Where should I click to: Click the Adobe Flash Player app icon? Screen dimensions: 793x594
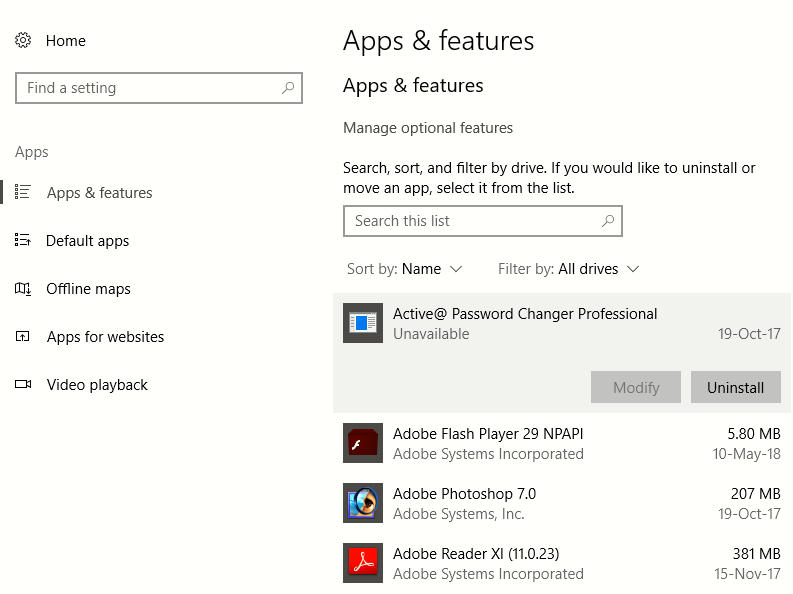click(x=363, y=443)
